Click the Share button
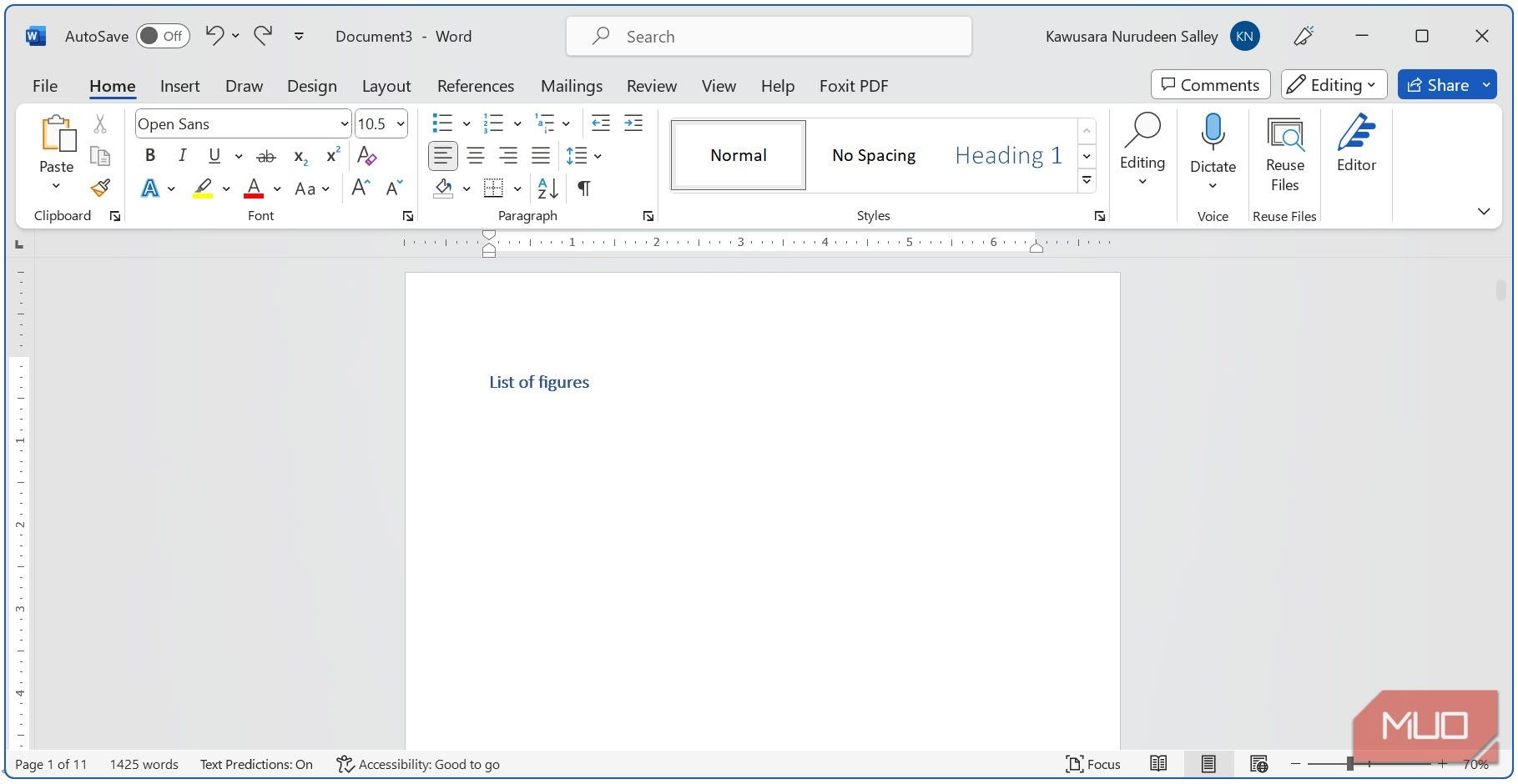This screenshot has width=1518, height=784. click(1438, 84)
